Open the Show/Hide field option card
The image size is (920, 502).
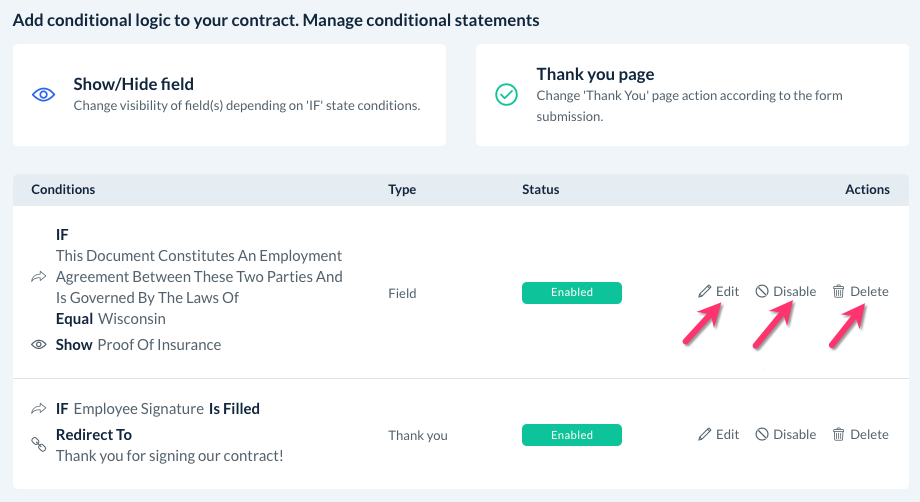(x=229, y=95)
